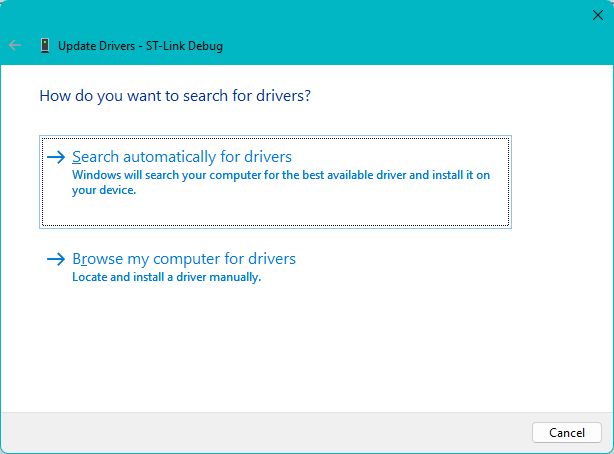Image resolution: width=614 pixels, height=454 pixels.
Task: Close the Update Drivers window
Action: [598, 15]
